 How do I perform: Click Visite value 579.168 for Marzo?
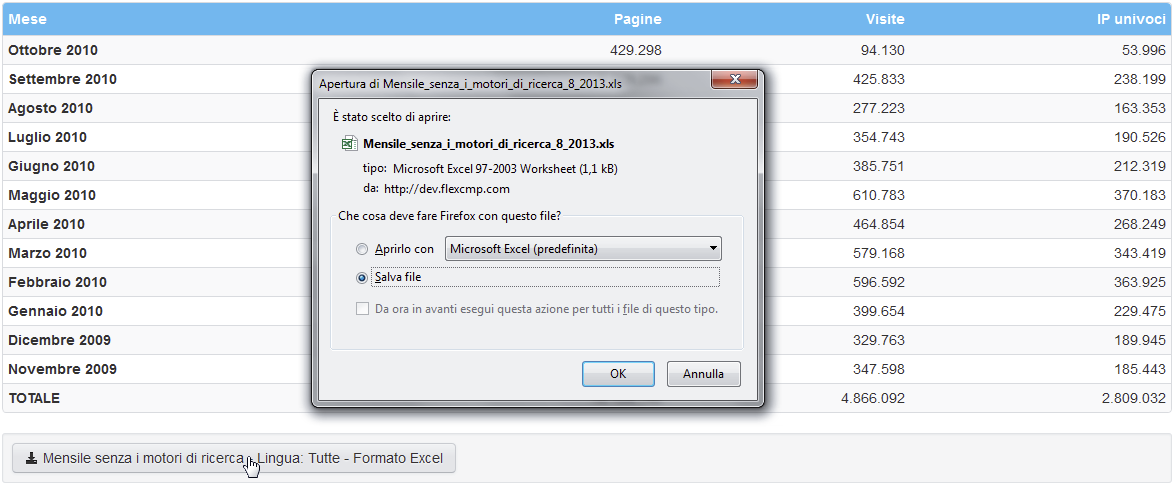(x=879, y=253)
